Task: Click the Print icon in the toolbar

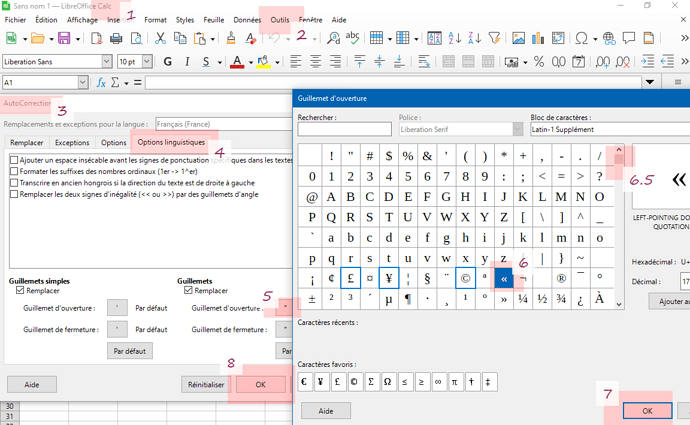Action: [116, 38]
